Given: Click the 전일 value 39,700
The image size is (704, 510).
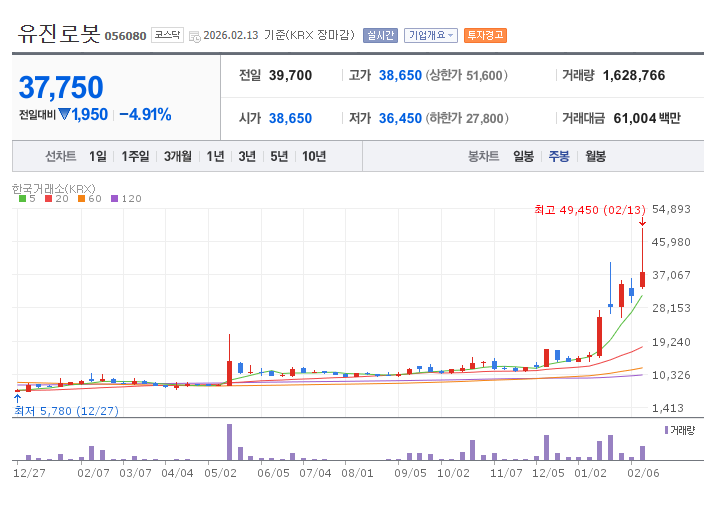Looking at the screenshot, I should pyautogui.click(x=290, y=75).
